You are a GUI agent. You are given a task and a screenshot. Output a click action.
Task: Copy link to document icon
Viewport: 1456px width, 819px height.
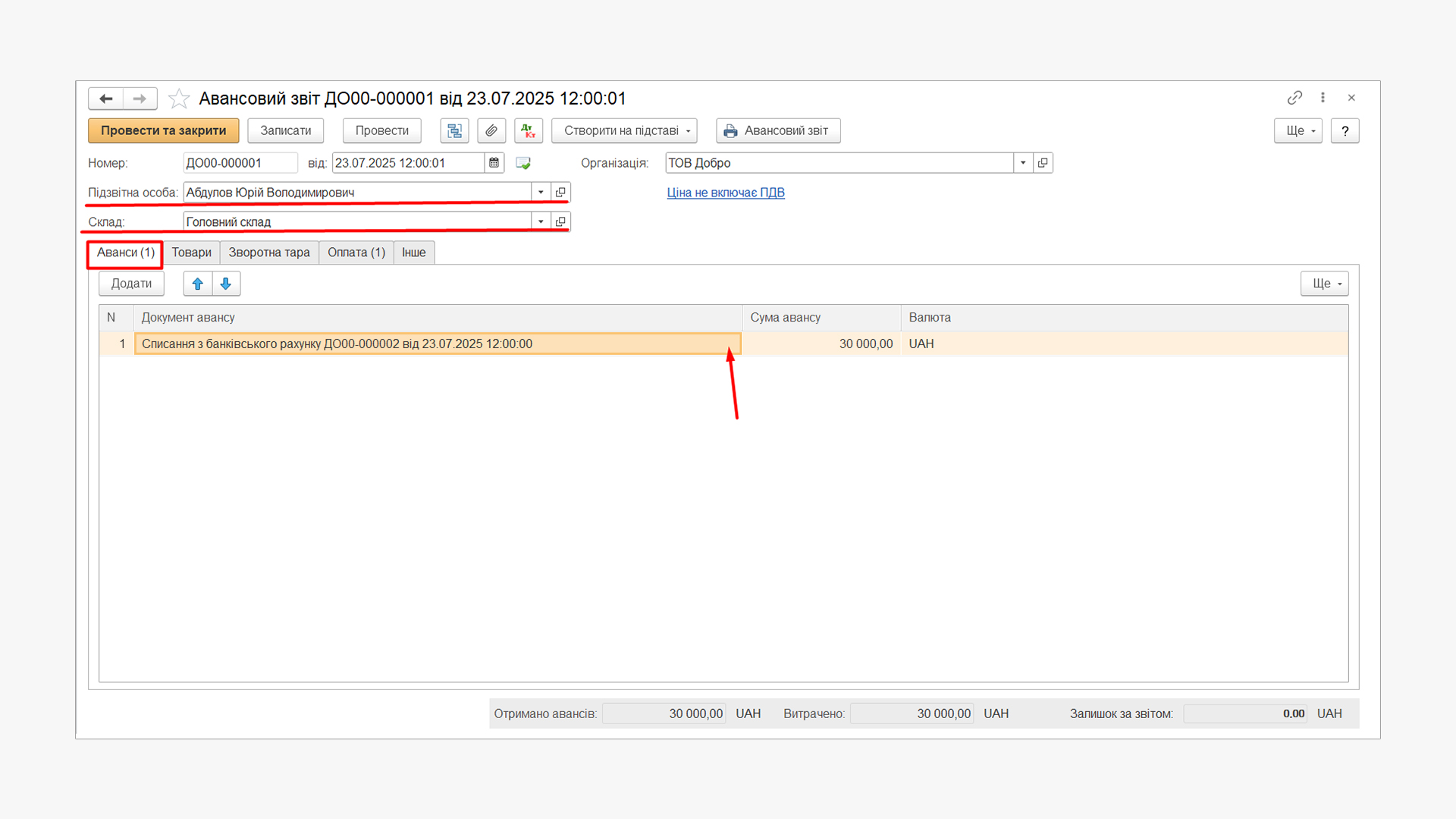pos(1294,98)
